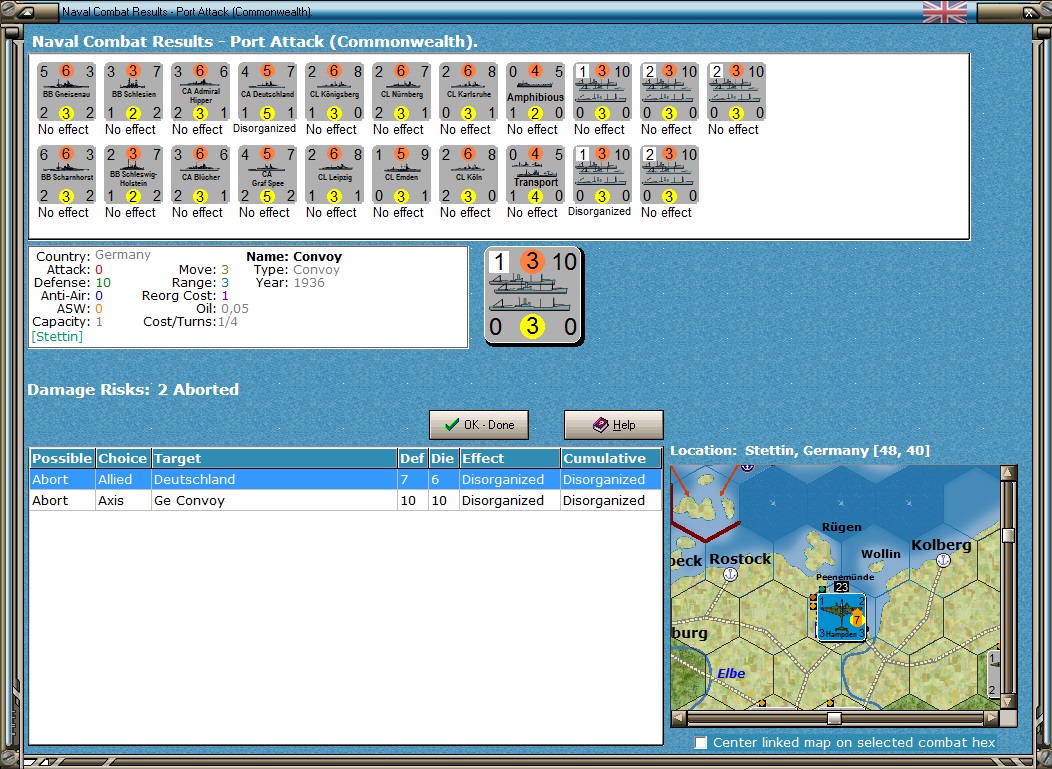
Task: Click map scroll up arrow
Action: point(1008,473)
